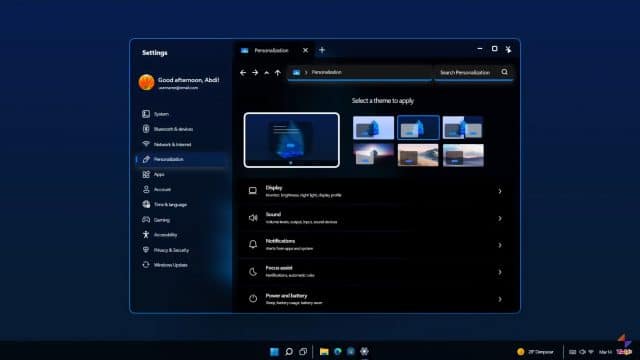The width and height of the screenshot is (640, 360).
Task: Add a new tab with plus button
Action: (322, 50)
